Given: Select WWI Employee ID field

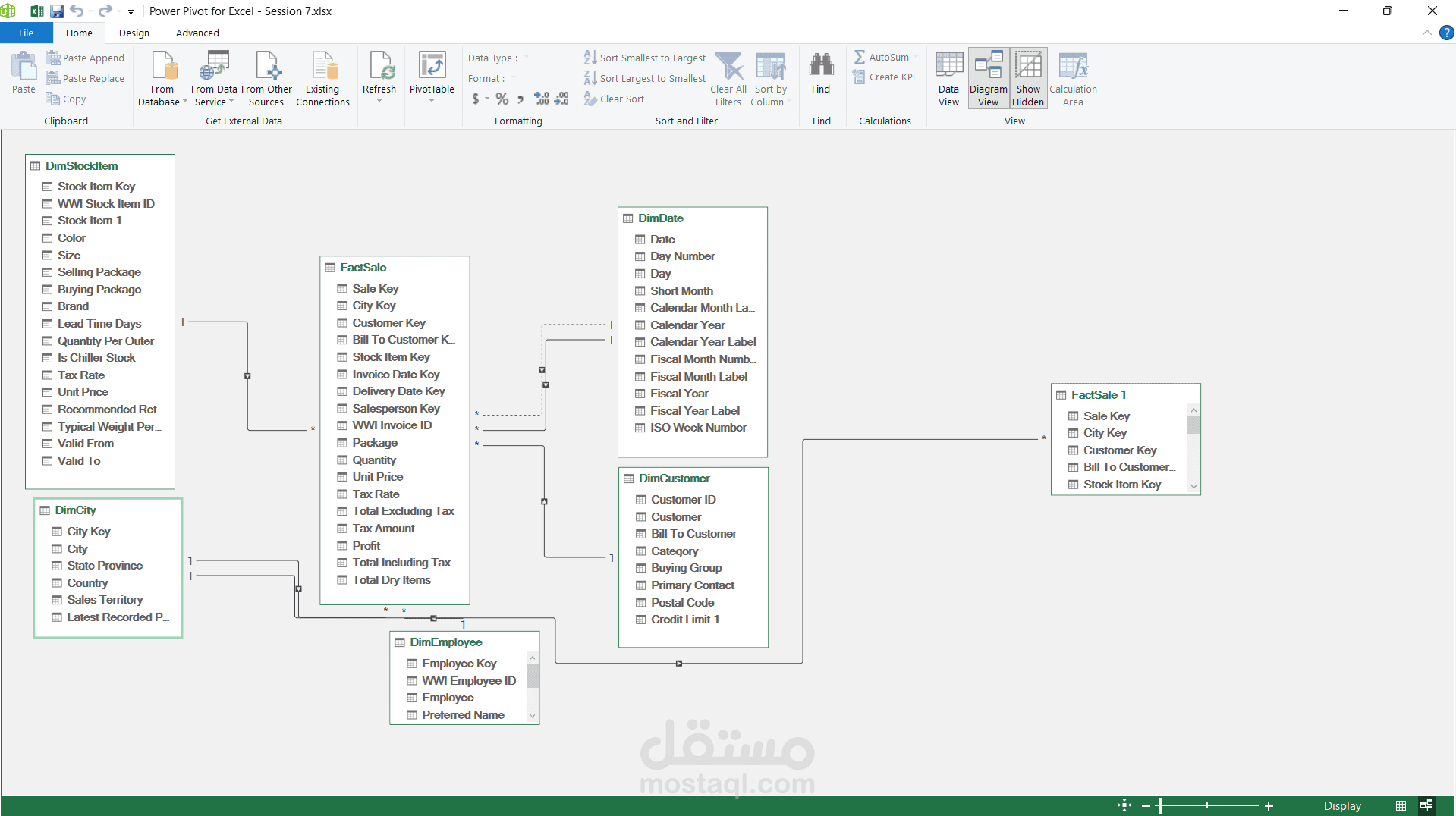Looking at the screenshot, I should (469, 680).
